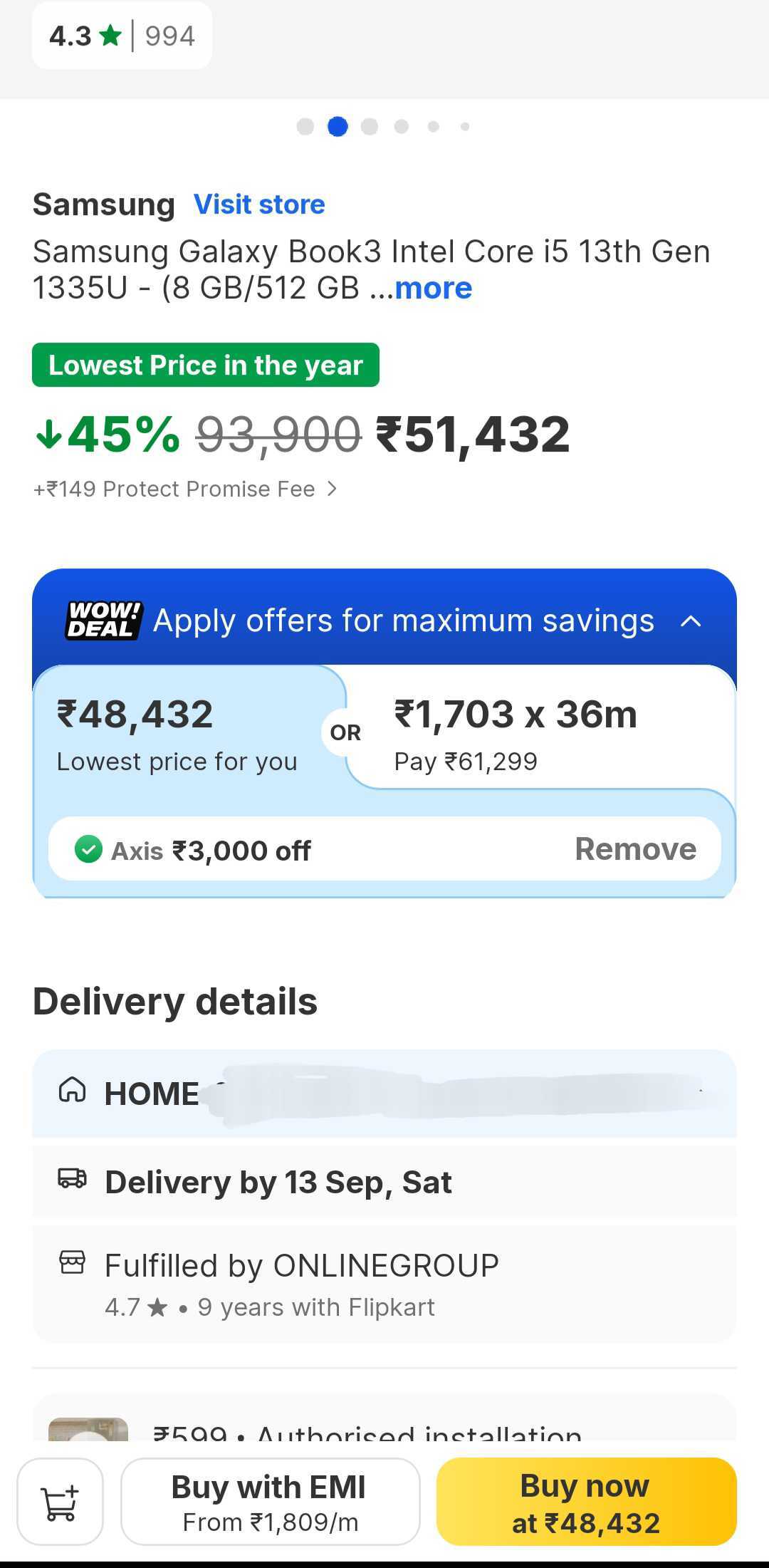Remove the Axis ₹3,000 off offer

point(635,849)
